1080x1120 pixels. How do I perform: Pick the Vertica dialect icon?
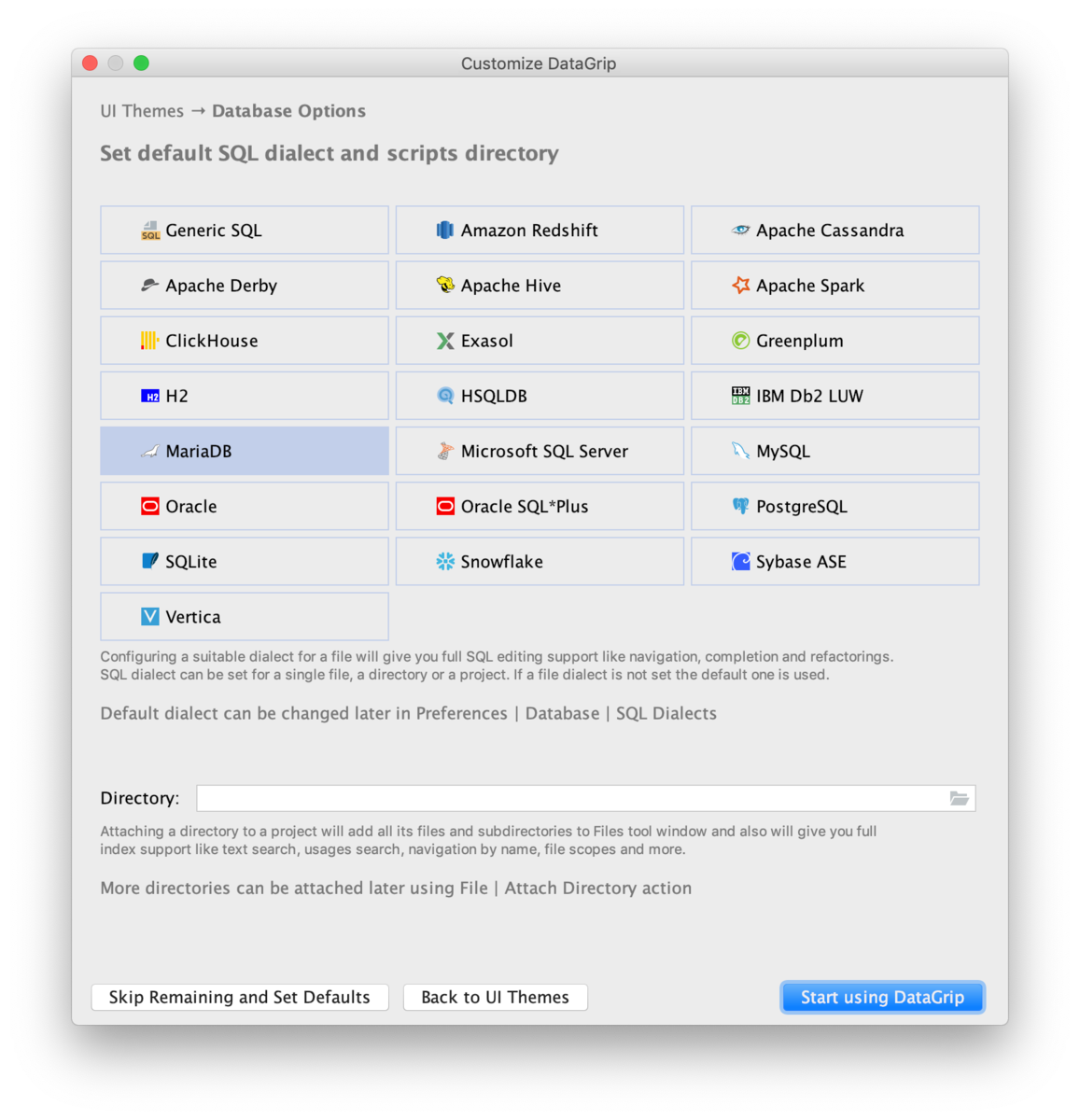pos(149,616)
